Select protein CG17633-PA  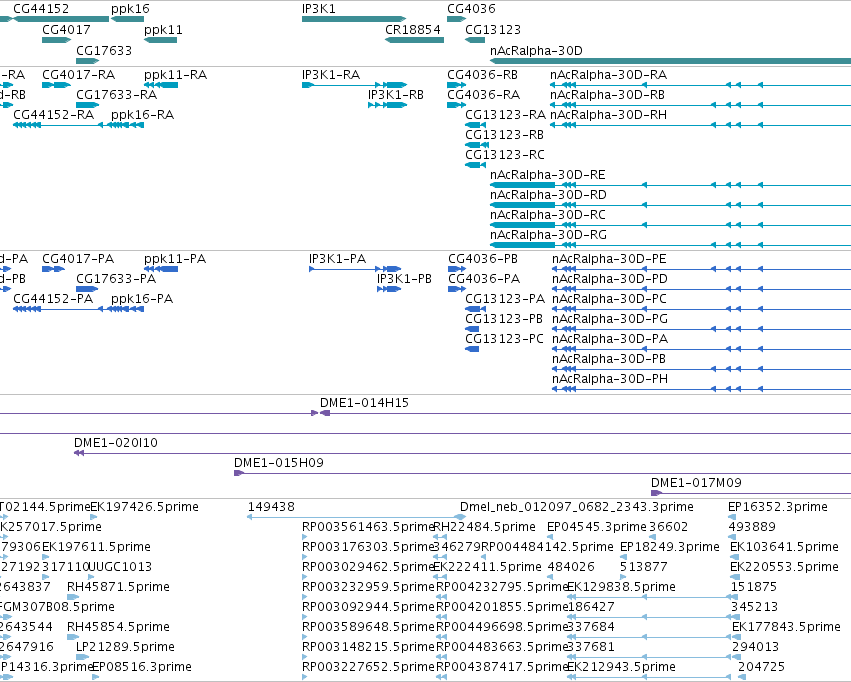tap(116, 279)
